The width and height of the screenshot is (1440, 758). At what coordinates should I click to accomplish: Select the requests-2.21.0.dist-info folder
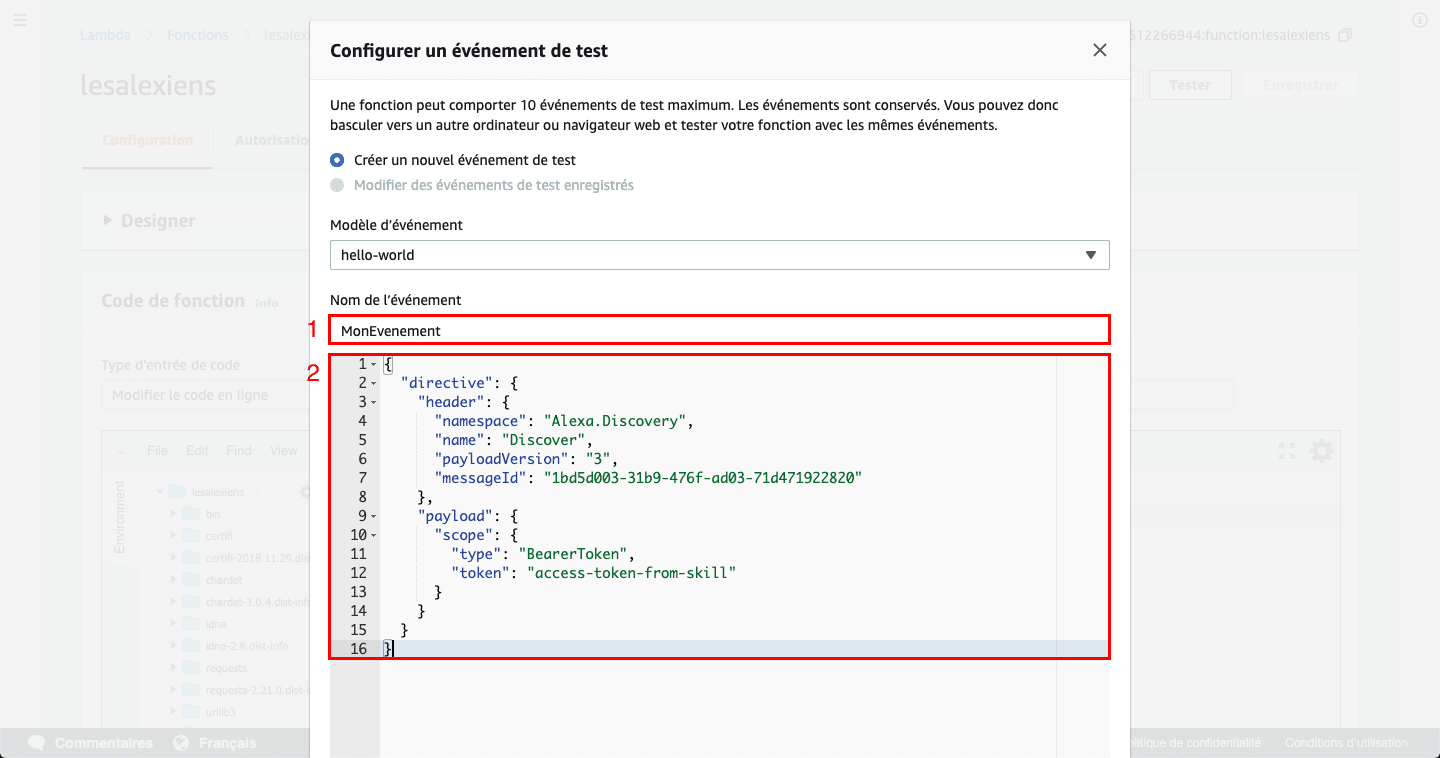click(258, 690)
